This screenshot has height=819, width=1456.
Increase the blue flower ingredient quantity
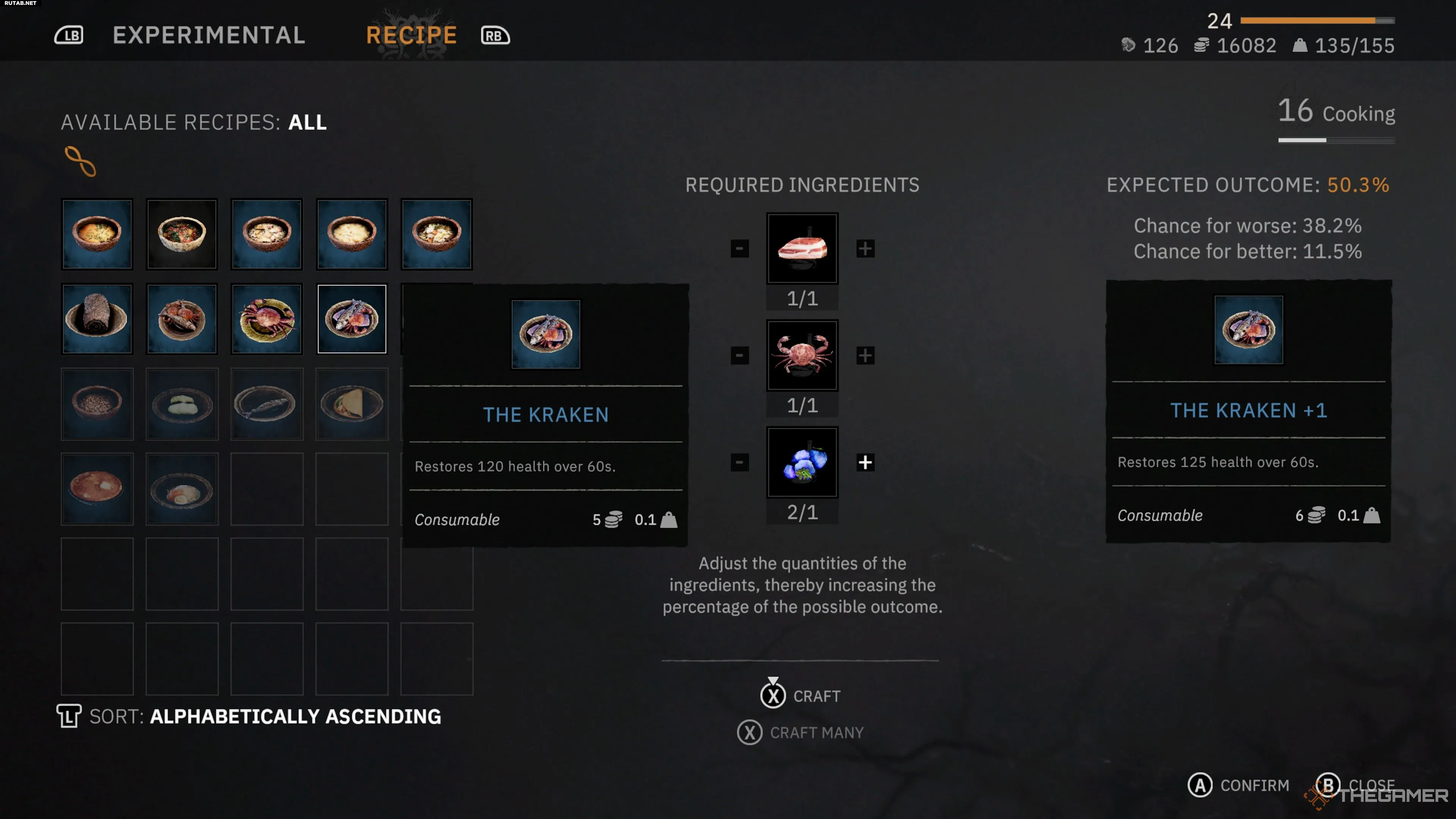[865, 462]
